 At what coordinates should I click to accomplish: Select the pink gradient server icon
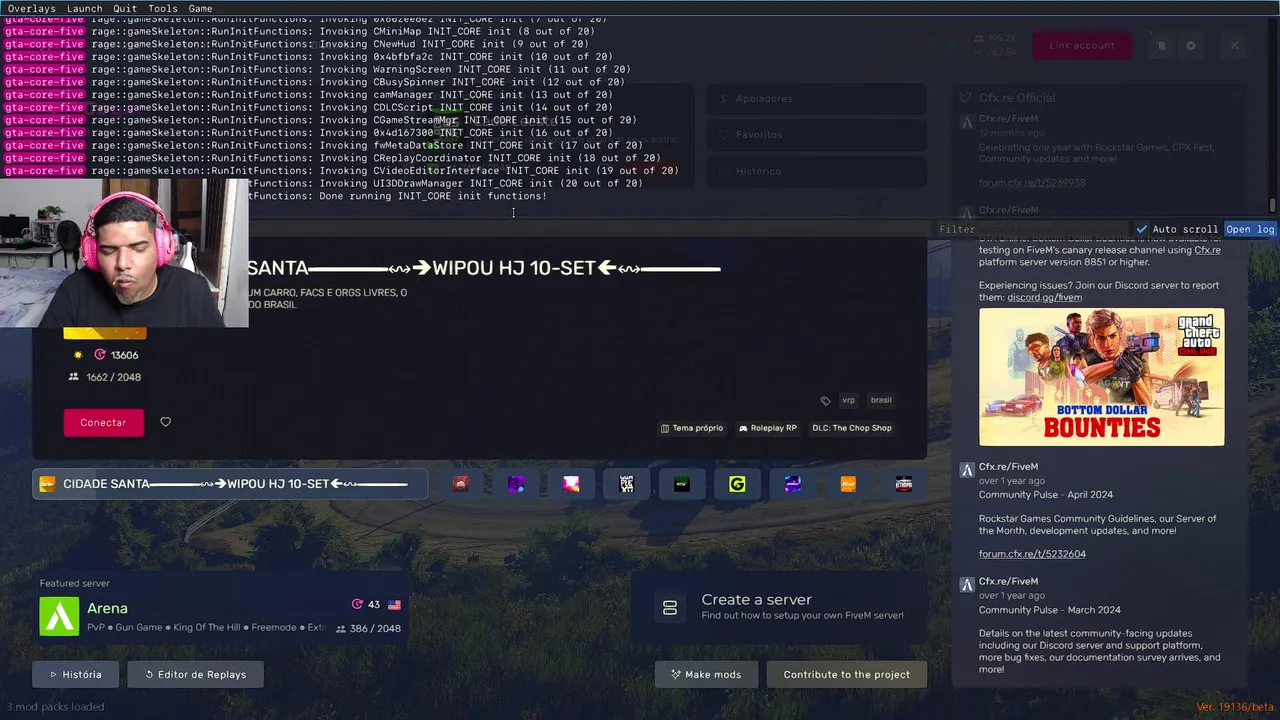tap(571, 484)
